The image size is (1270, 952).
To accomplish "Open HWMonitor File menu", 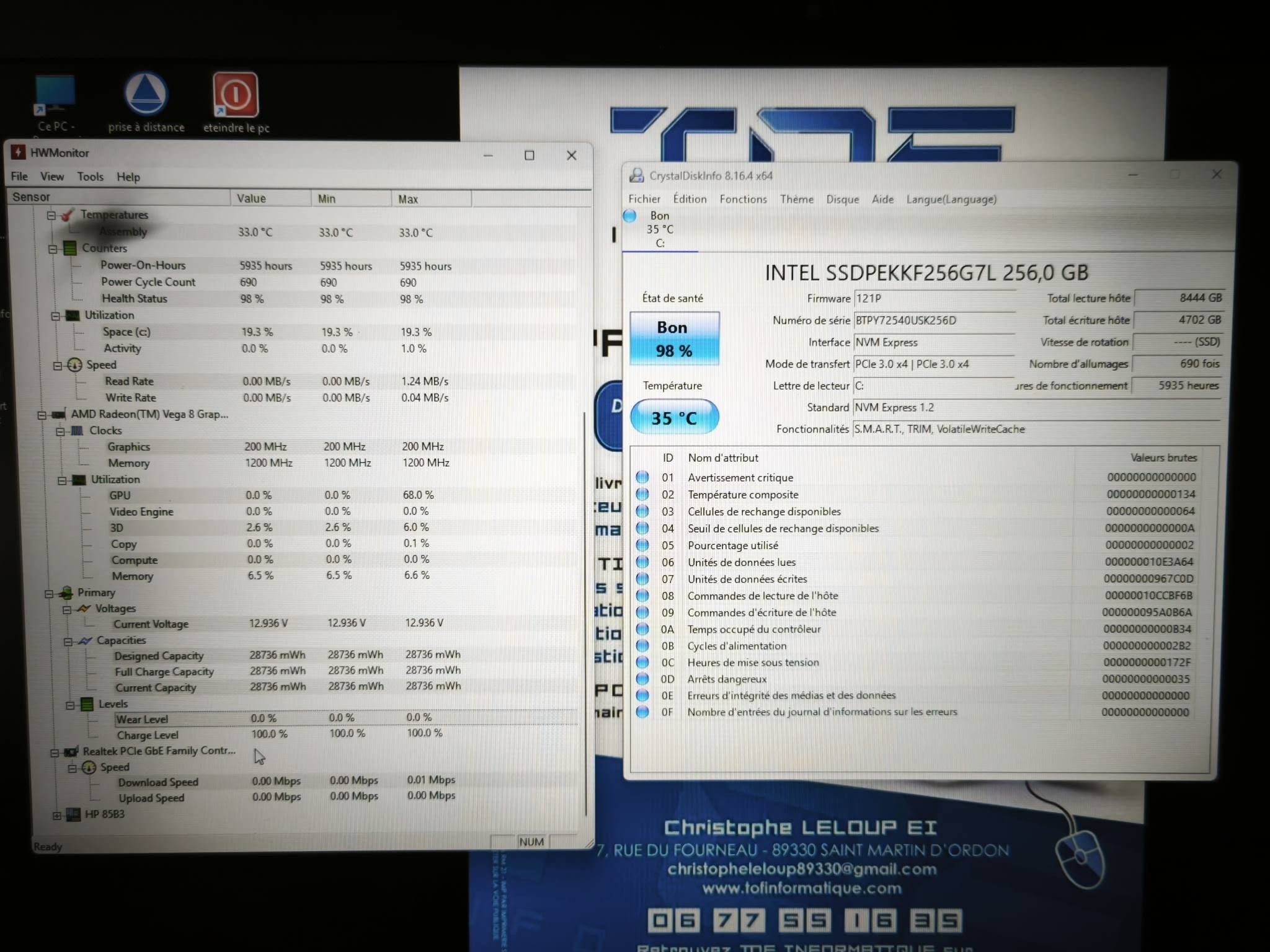I will point(19,177).
